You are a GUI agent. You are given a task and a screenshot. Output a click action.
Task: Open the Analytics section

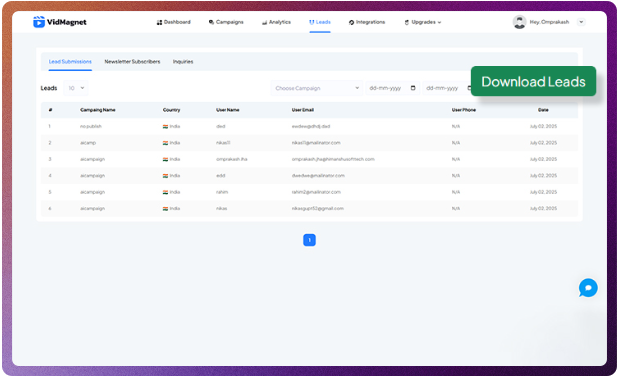point(276,22)
